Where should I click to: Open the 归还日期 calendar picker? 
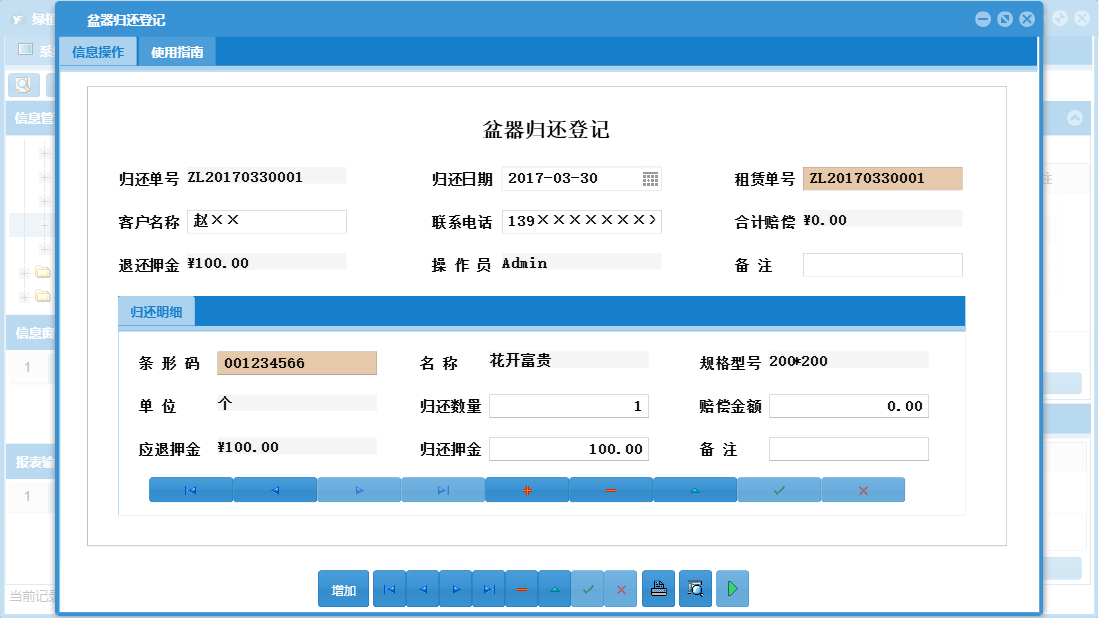[x=652, y=178]
